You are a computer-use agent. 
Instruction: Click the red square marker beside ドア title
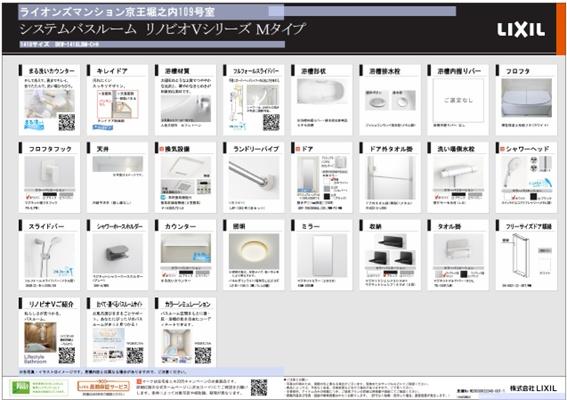click(x=298, y=149)
